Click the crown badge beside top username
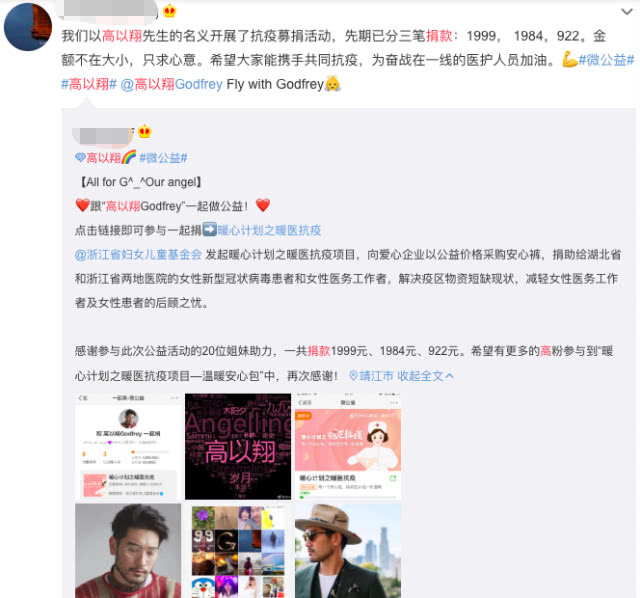The height and width of the screenshot is (598, 640). point(169,11)
